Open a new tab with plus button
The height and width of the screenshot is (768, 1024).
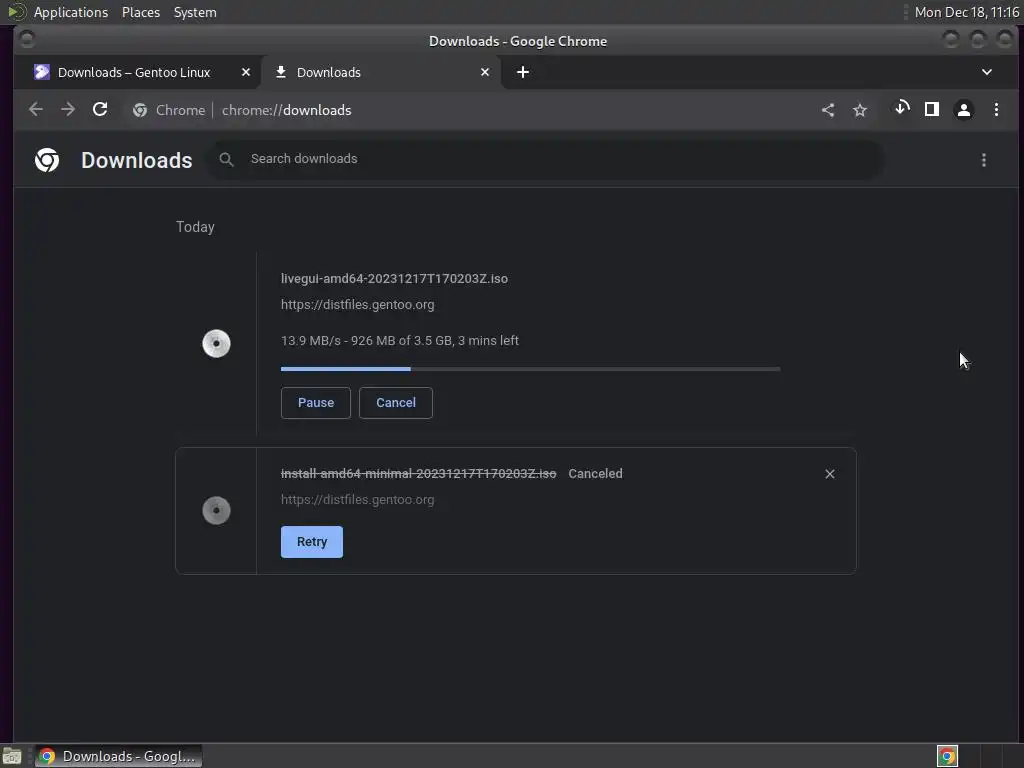coord(522,72)
